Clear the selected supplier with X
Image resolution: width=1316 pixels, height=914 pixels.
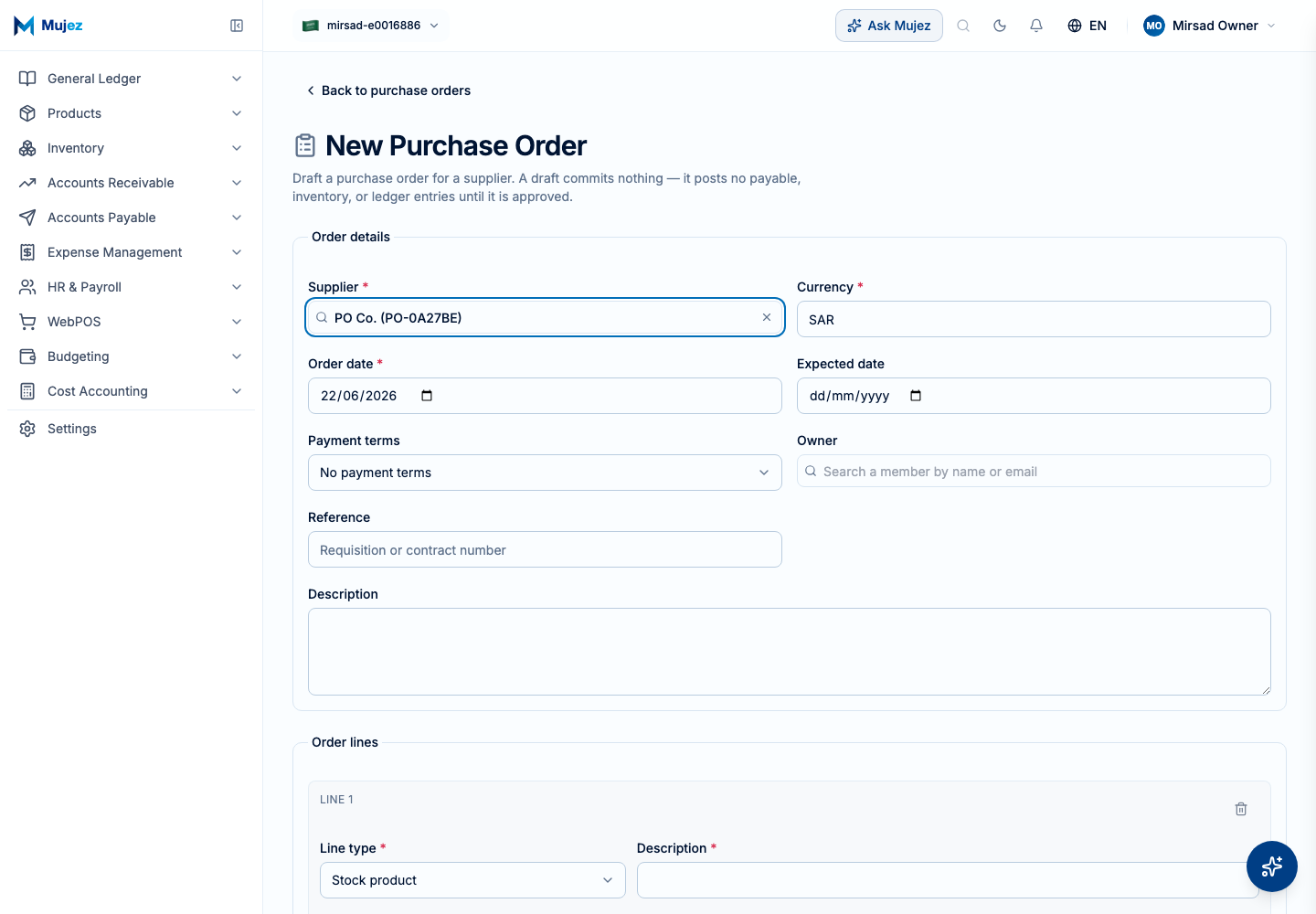[x=767, y=317]
